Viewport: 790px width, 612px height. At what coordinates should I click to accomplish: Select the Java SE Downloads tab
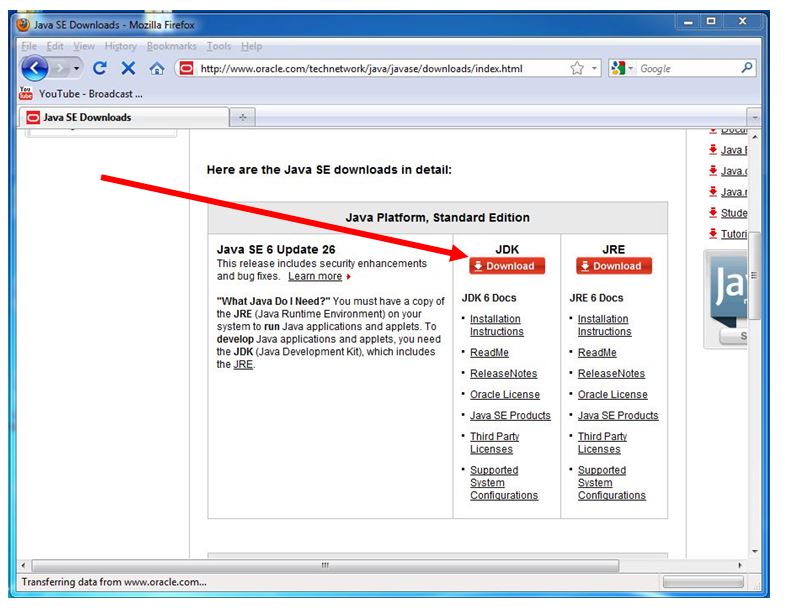click(120, 117)
